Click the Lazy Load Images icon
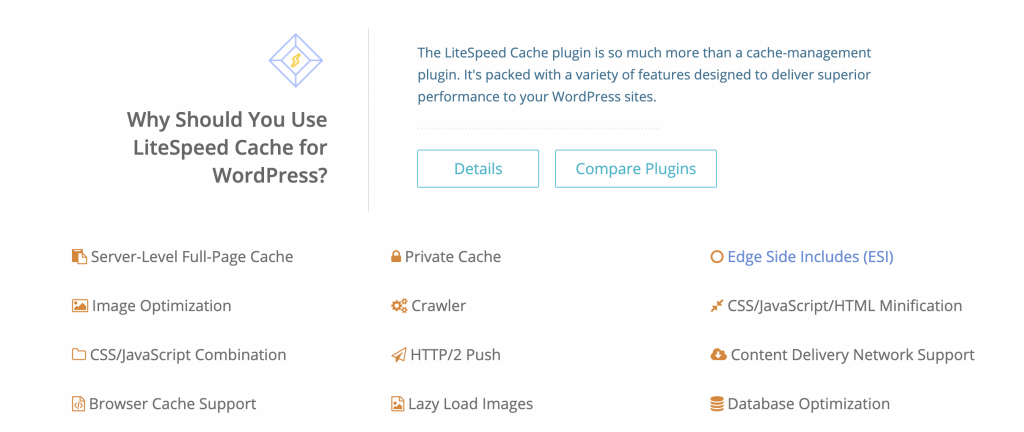Viewport: 1024px width, 432px height. (397, 404)
